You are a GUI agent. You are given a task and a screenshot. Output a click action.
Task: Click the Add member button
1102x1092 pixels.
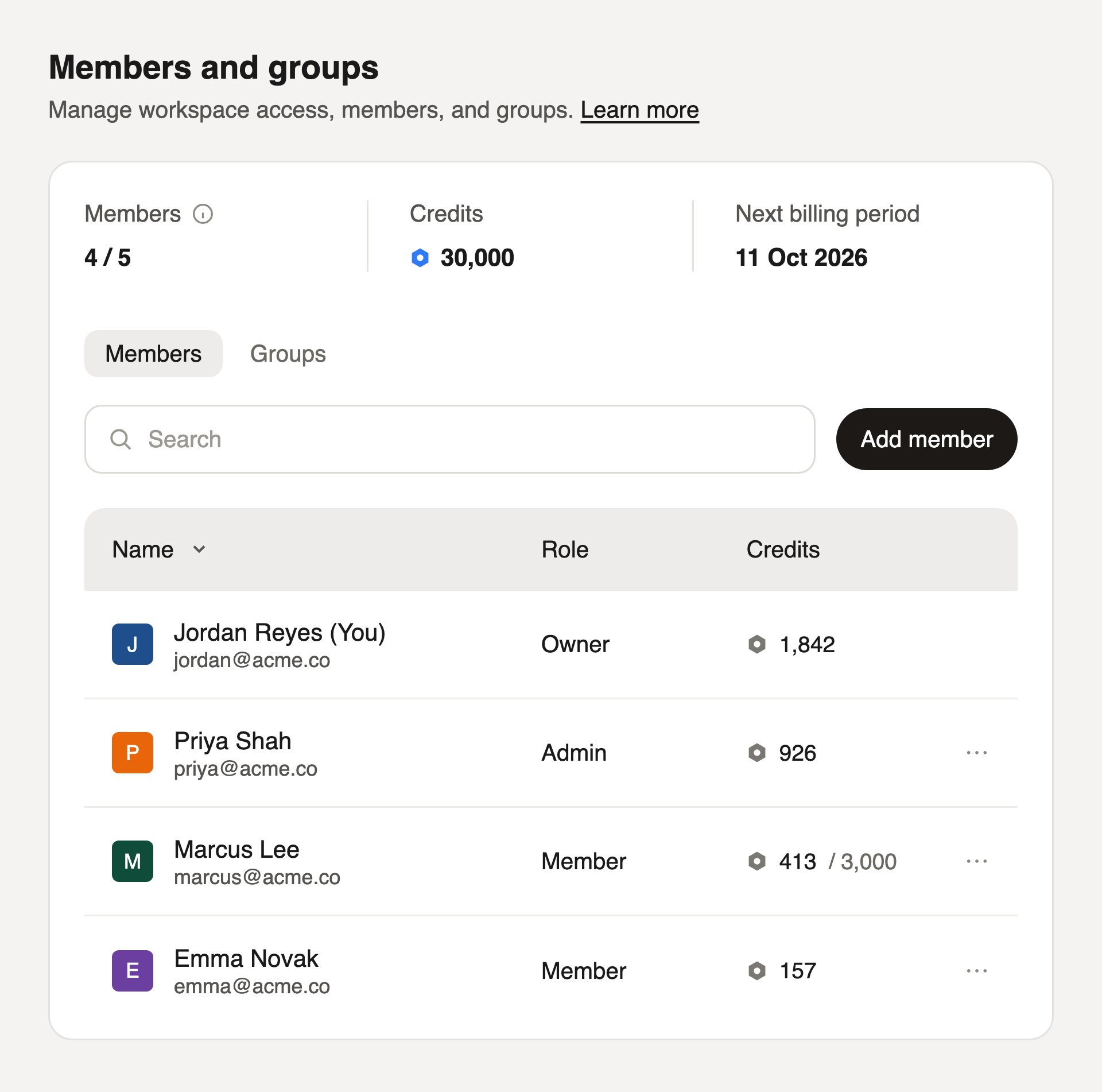(x=927, y=439)
